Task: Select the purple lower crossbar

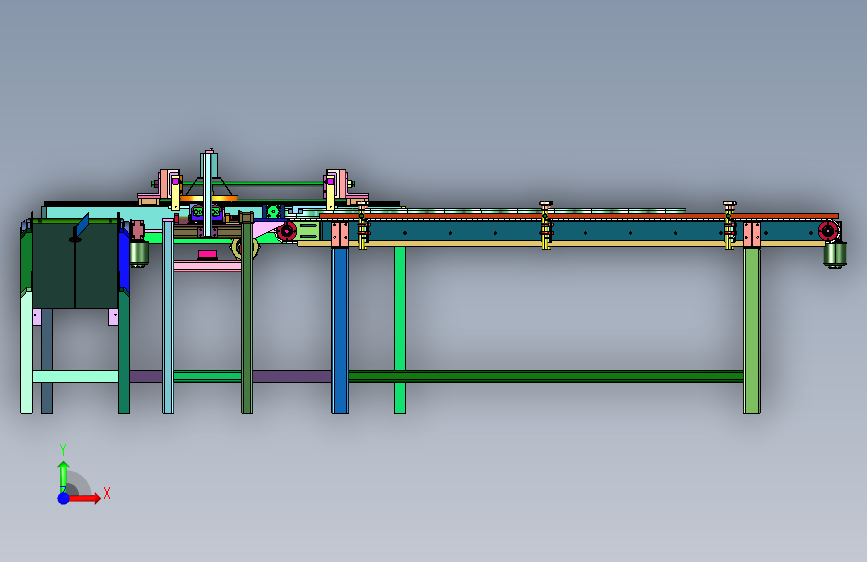Action: (x=292, y=377)
